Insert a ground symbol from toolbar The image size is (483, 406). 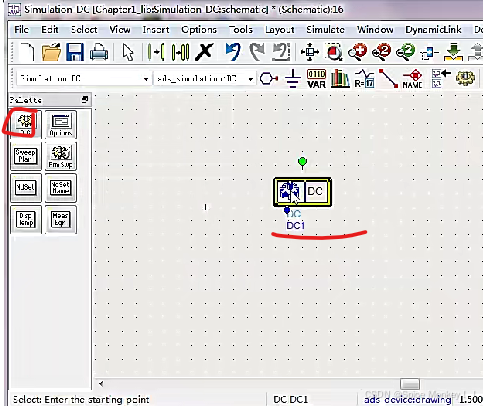click(293, 78)
